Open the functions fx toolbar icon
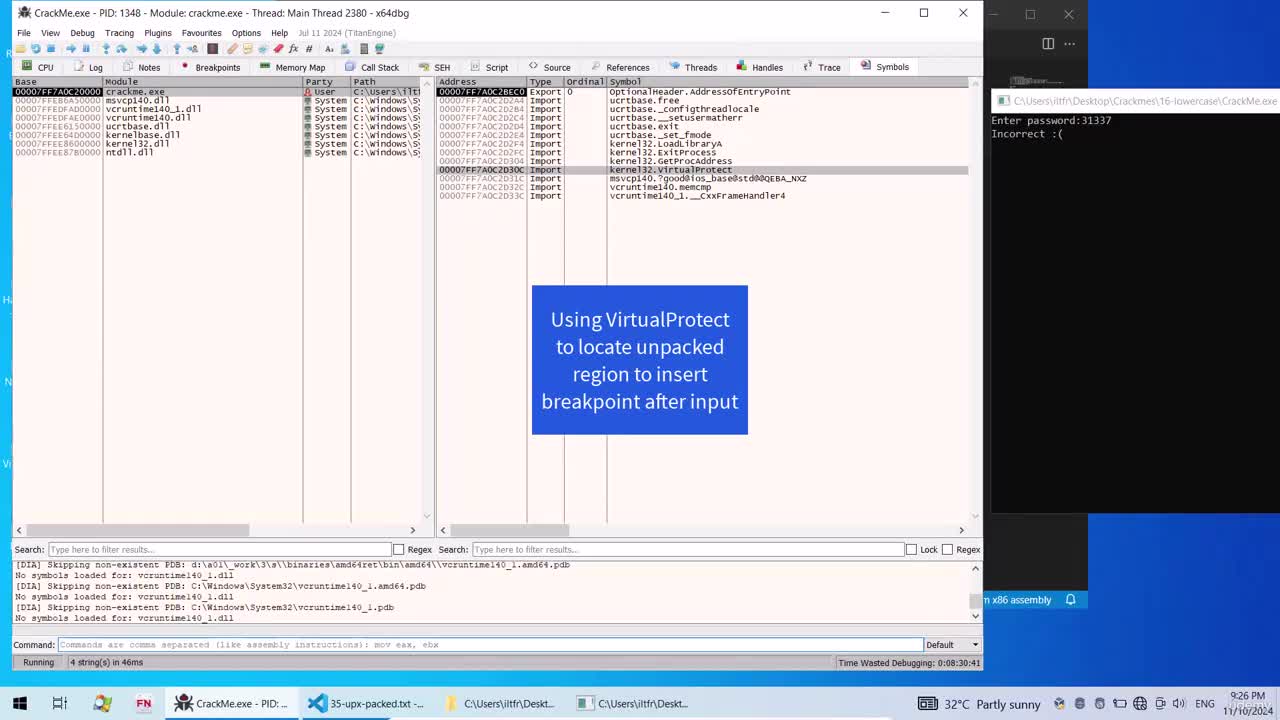This screenshot has width=1280, height=720. [x=293, y=48]
